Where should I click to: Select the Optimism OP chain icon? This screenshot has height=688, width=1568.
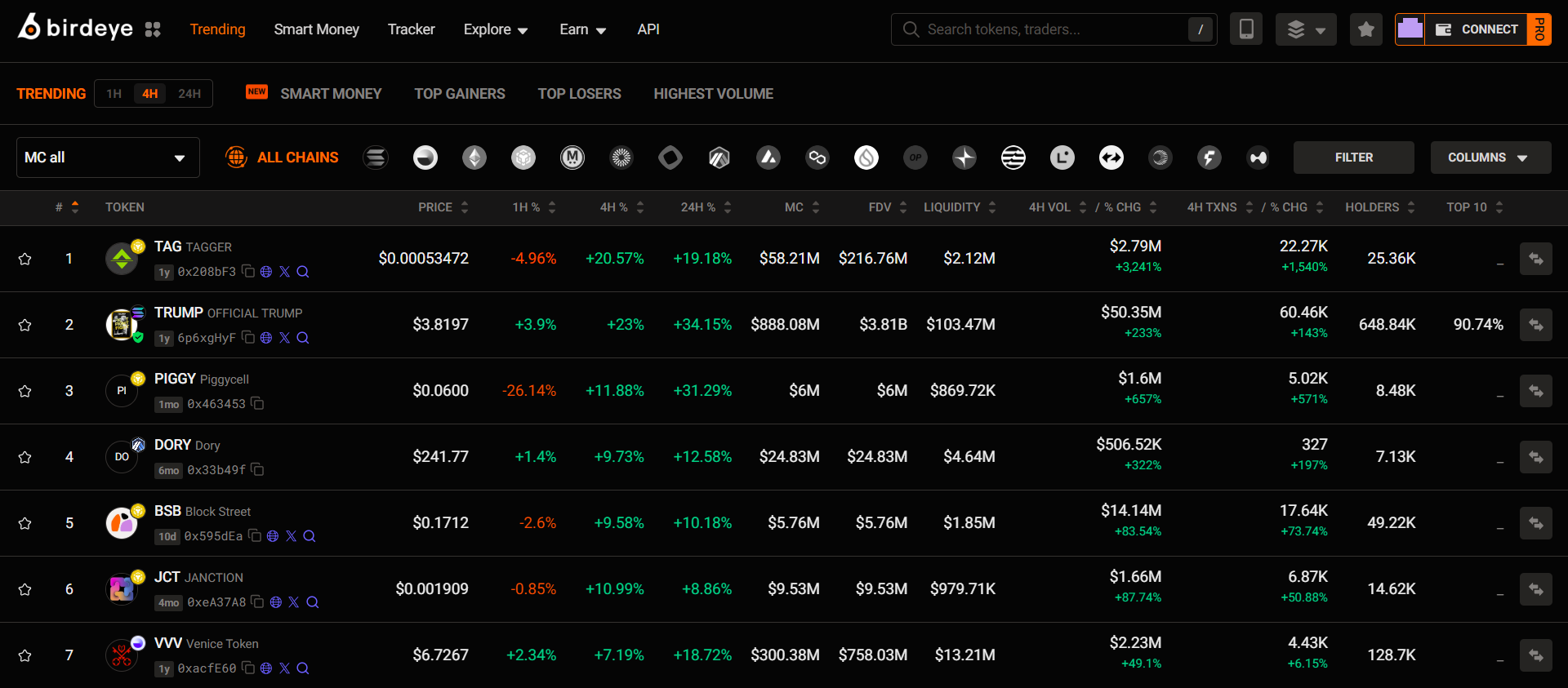coord(915,158)
